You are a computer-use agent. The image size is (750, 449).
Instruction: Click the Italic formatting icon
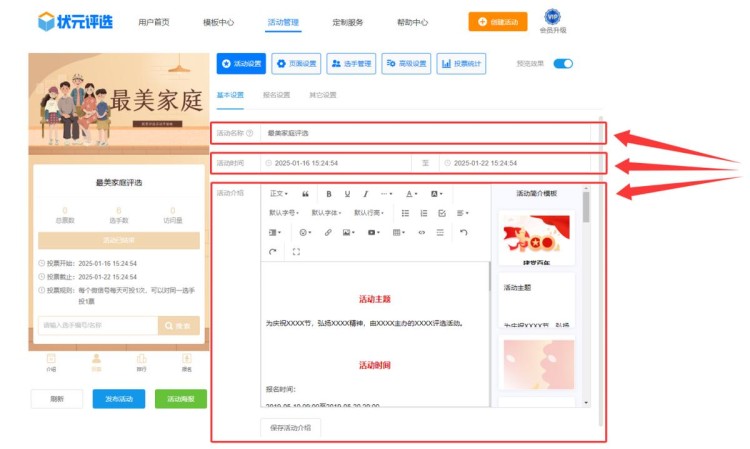(x=366, y=193)
